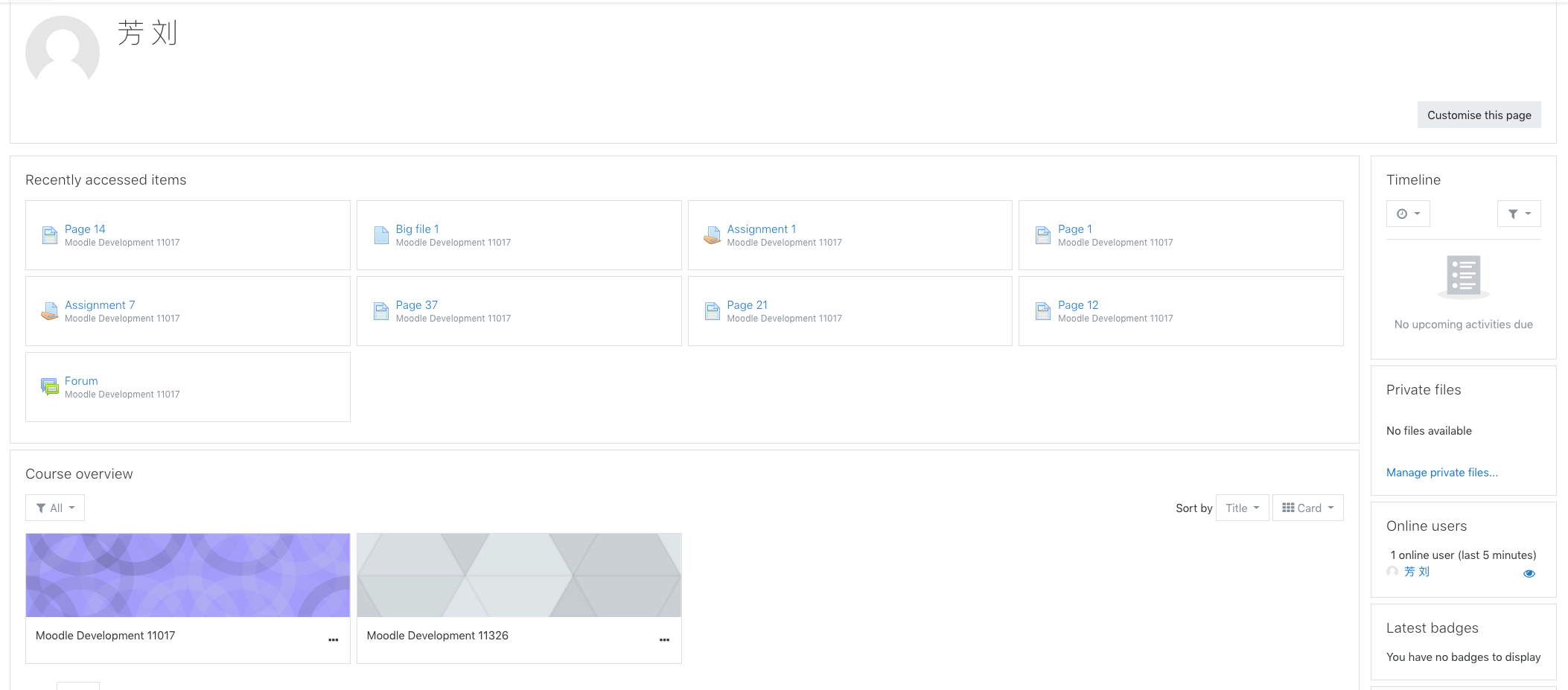Click the 1 online user (last 5 minutes) text
Viewport: 1568px width, 690px height.
[x=1464, y=555]
